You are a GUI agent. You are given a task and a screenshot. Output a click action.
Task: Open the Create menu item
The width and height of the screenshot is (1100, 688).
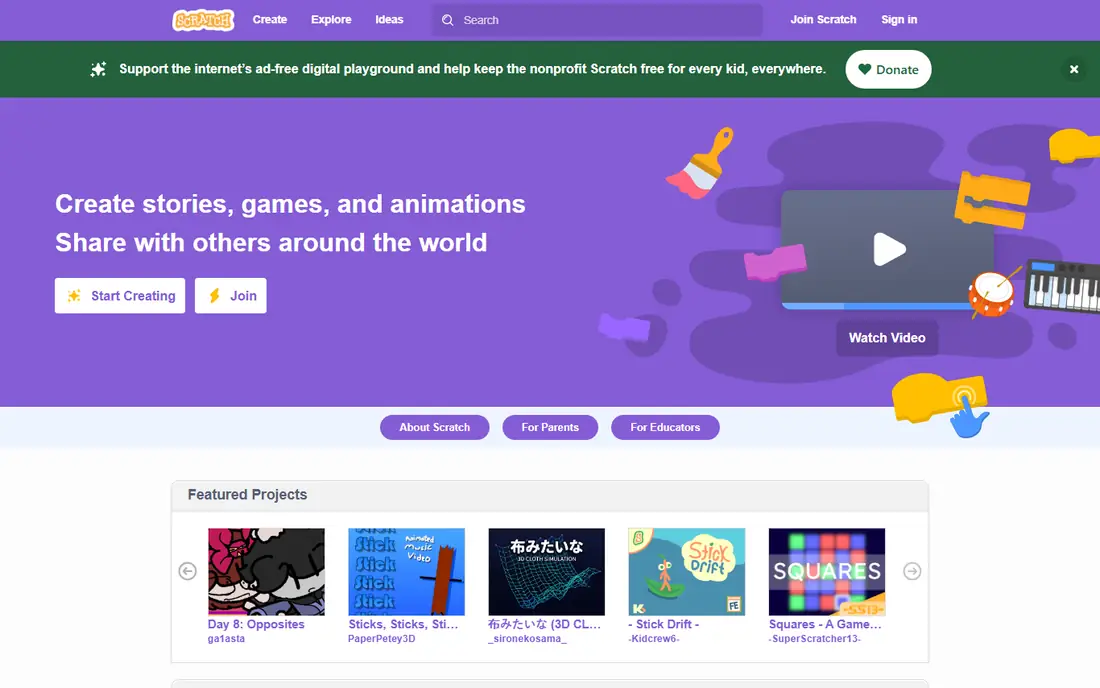tap(269, 20)
